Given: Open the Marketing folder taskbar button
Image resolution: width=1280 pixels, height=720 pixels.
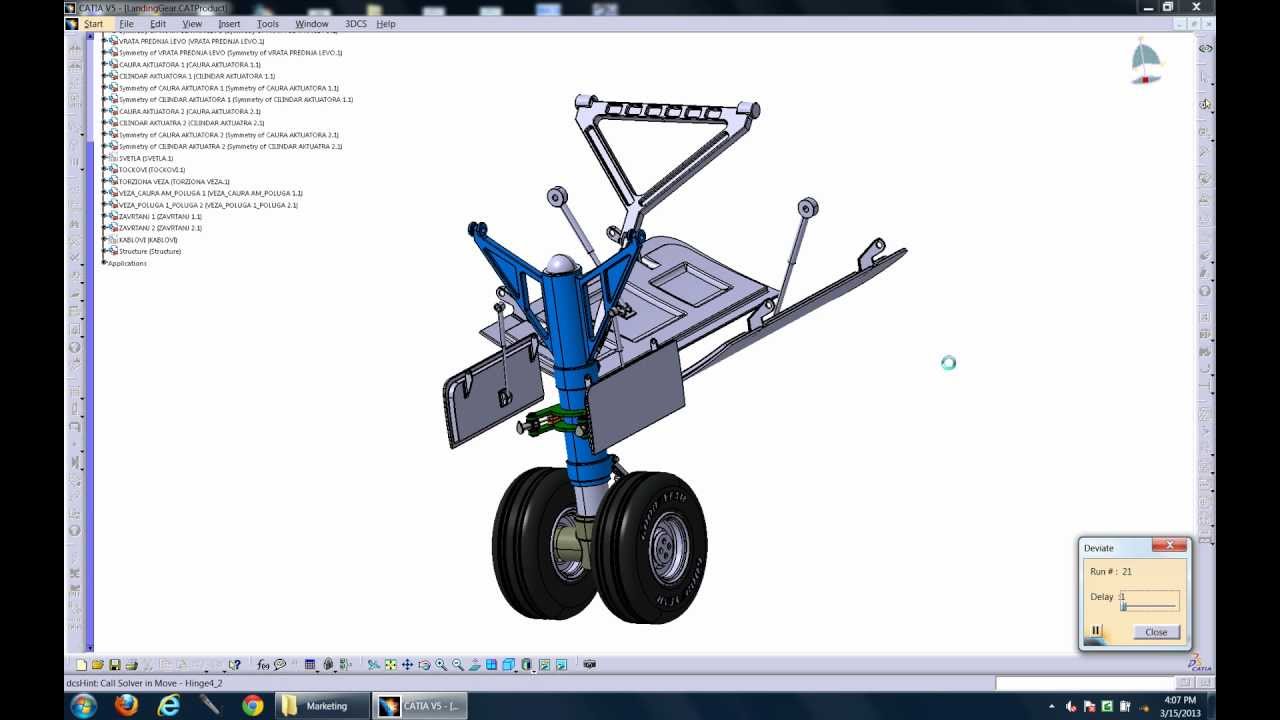Looking at the screenshot, I should [x=320, y=706].
